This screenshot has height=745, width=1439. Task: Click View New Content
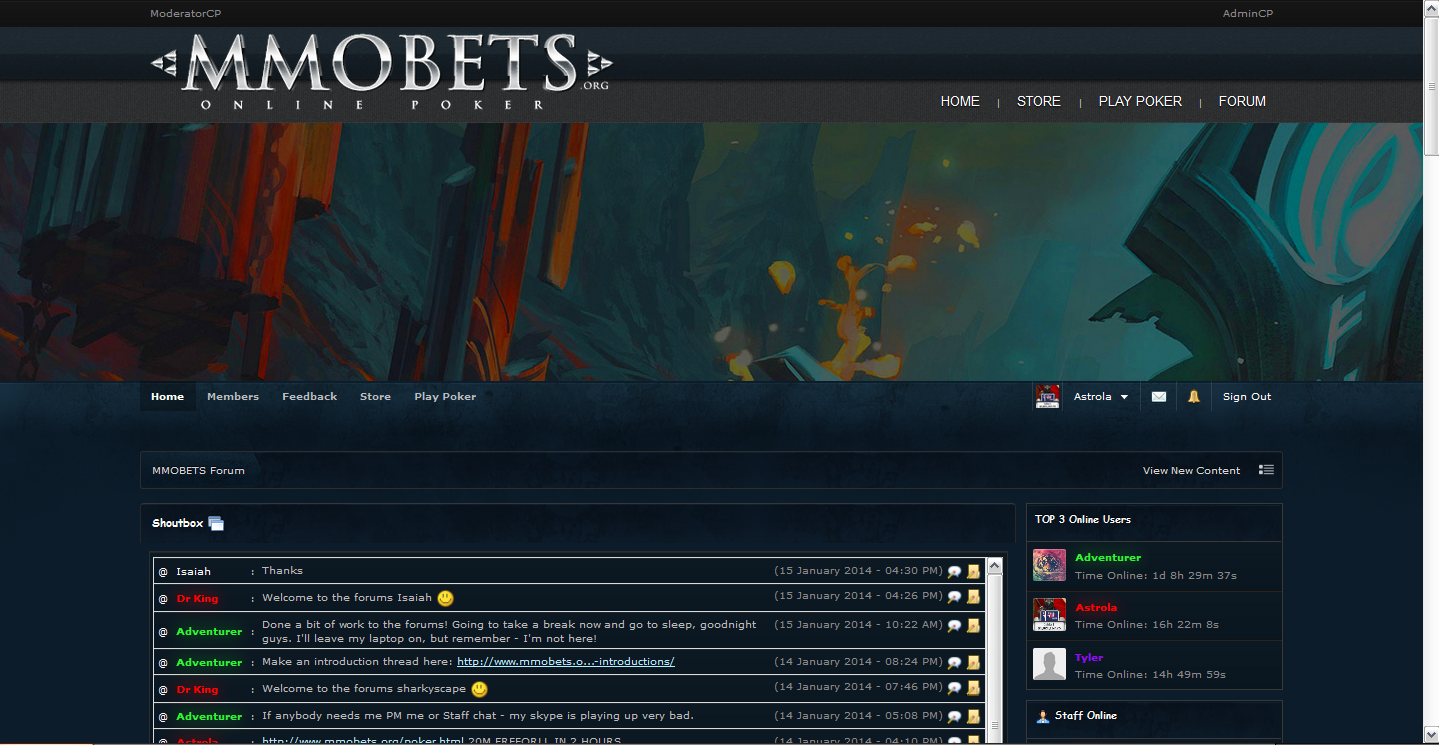click(x=1191, y=470)
